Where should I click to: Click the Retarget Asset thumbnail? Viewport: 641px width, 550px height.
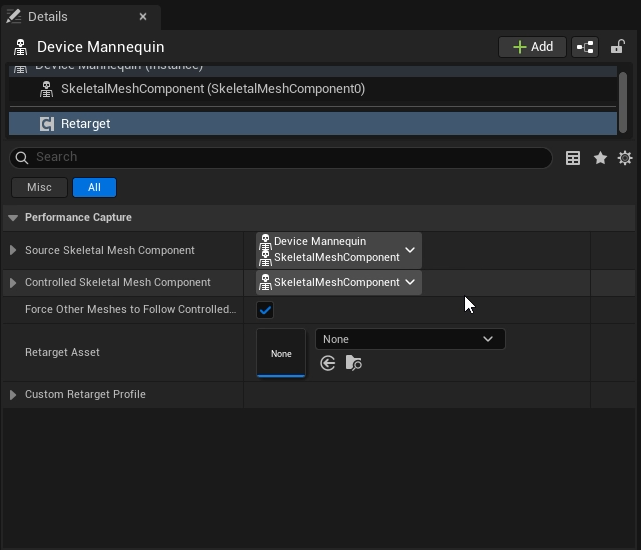pyautogui.click(x=281, y=353)
